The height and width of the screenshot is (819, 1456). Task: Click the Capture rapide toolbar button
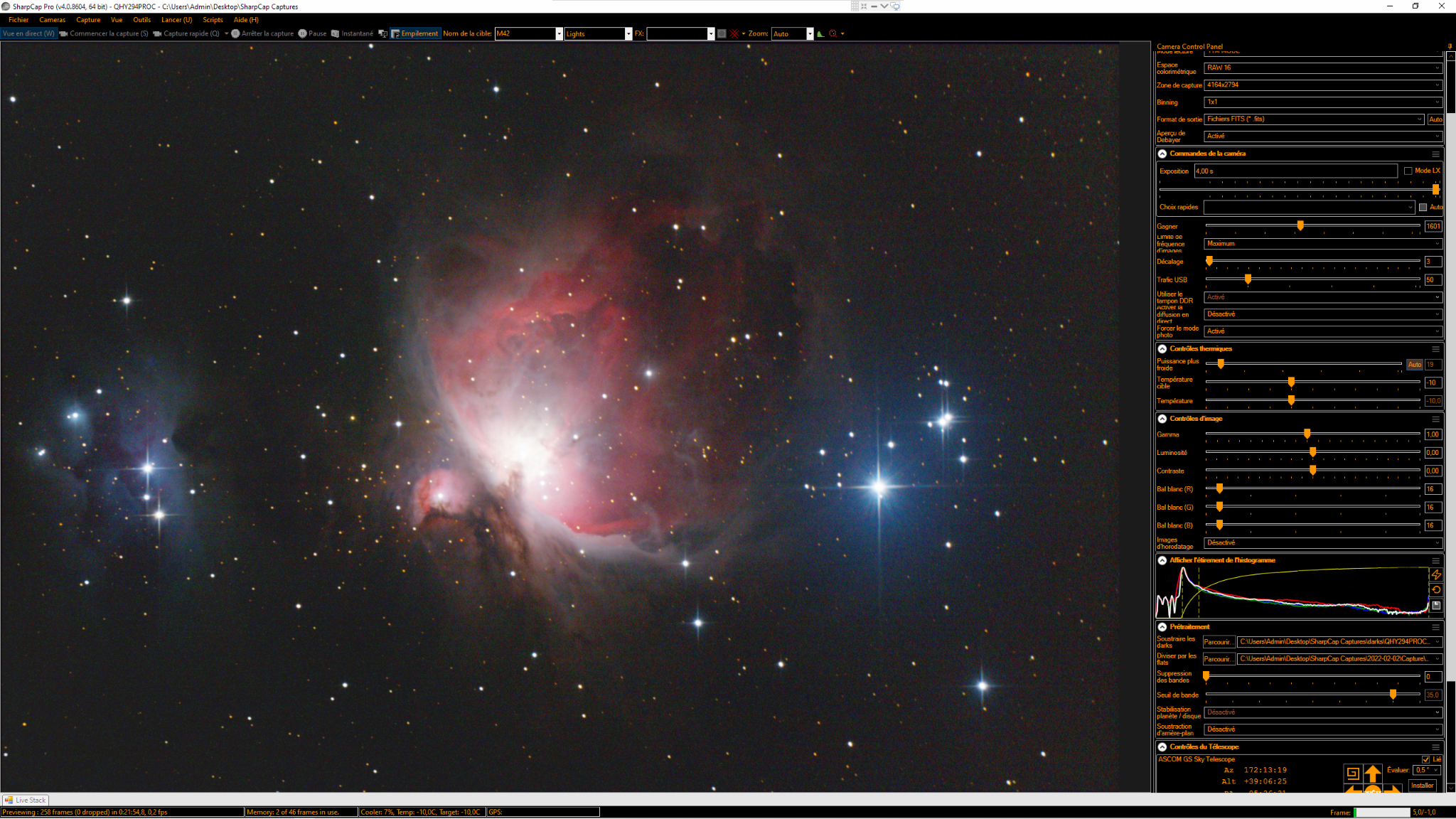pos(186,33)
